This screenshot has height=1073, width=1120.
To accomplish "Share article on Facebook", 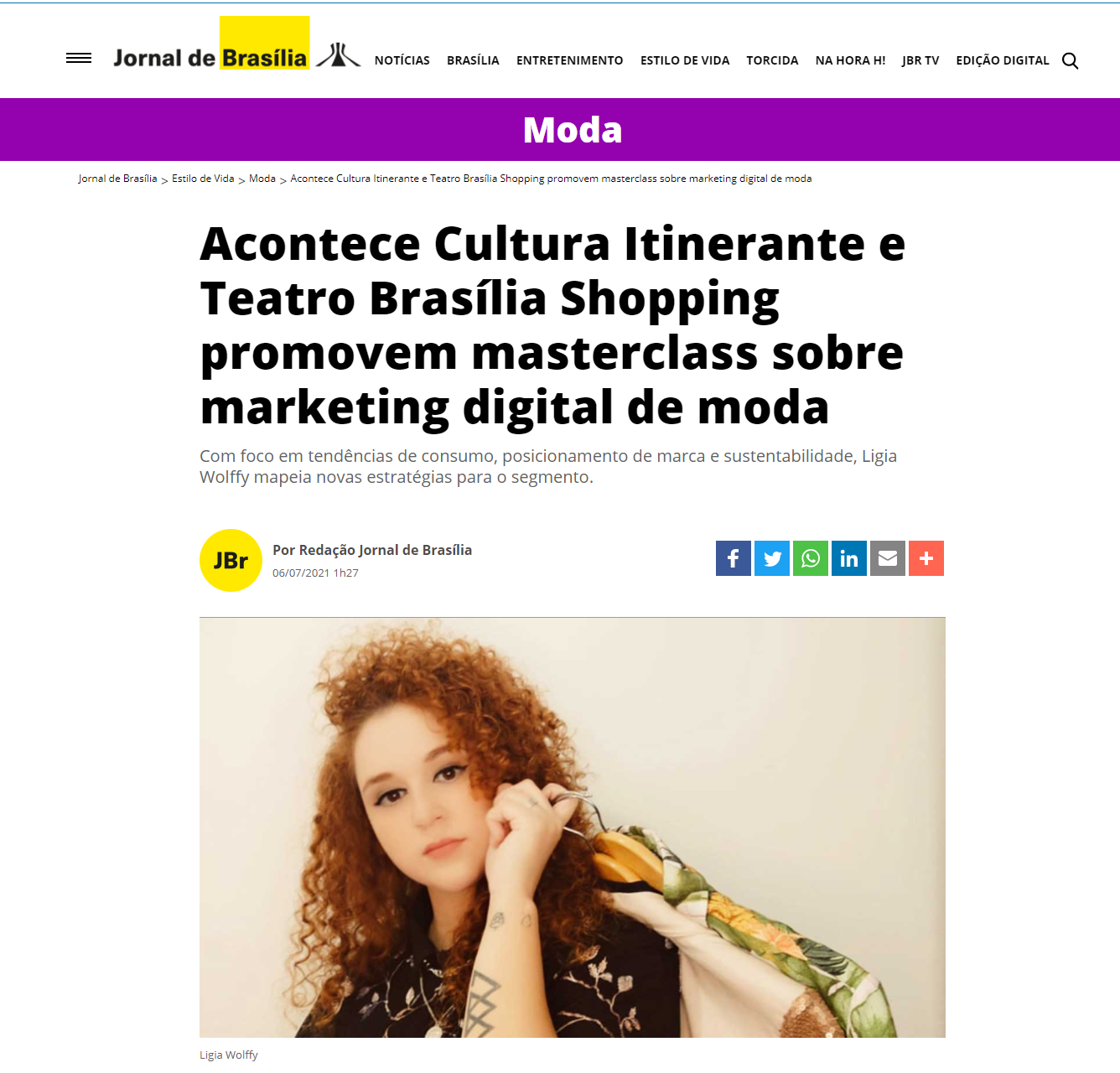I will [734, 558].
